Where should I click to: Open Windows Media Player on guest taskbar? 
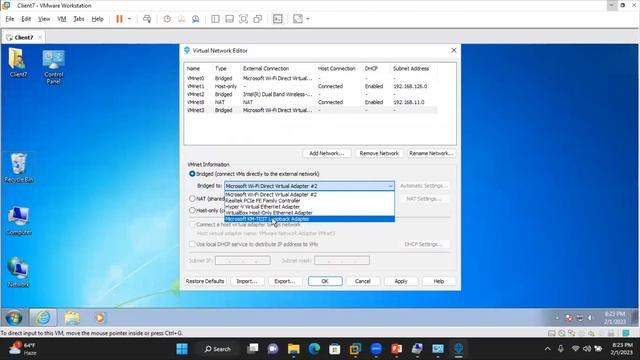(x=100, y=318)
